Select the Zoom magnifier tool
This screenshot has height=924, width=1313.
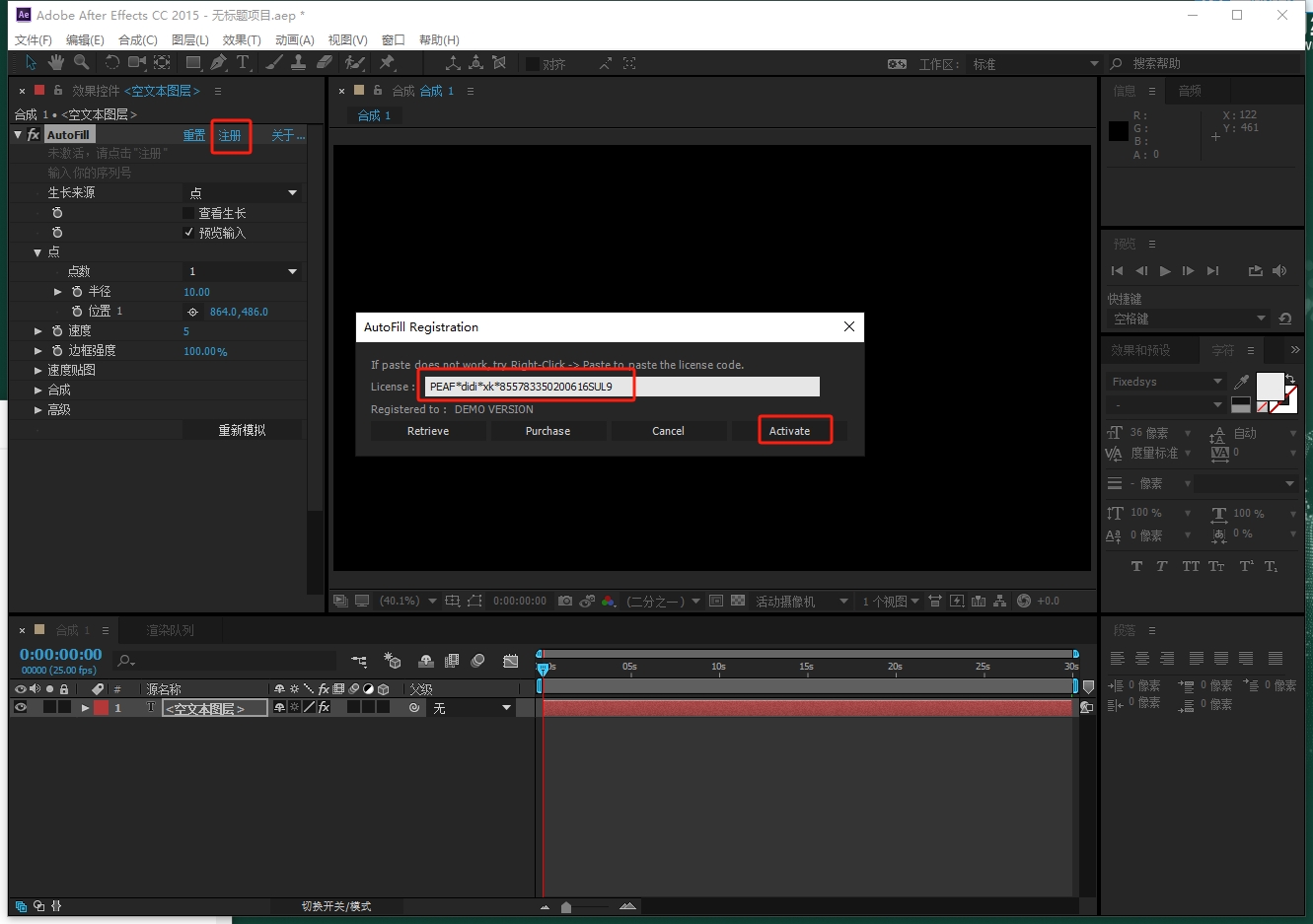(82, 63)
